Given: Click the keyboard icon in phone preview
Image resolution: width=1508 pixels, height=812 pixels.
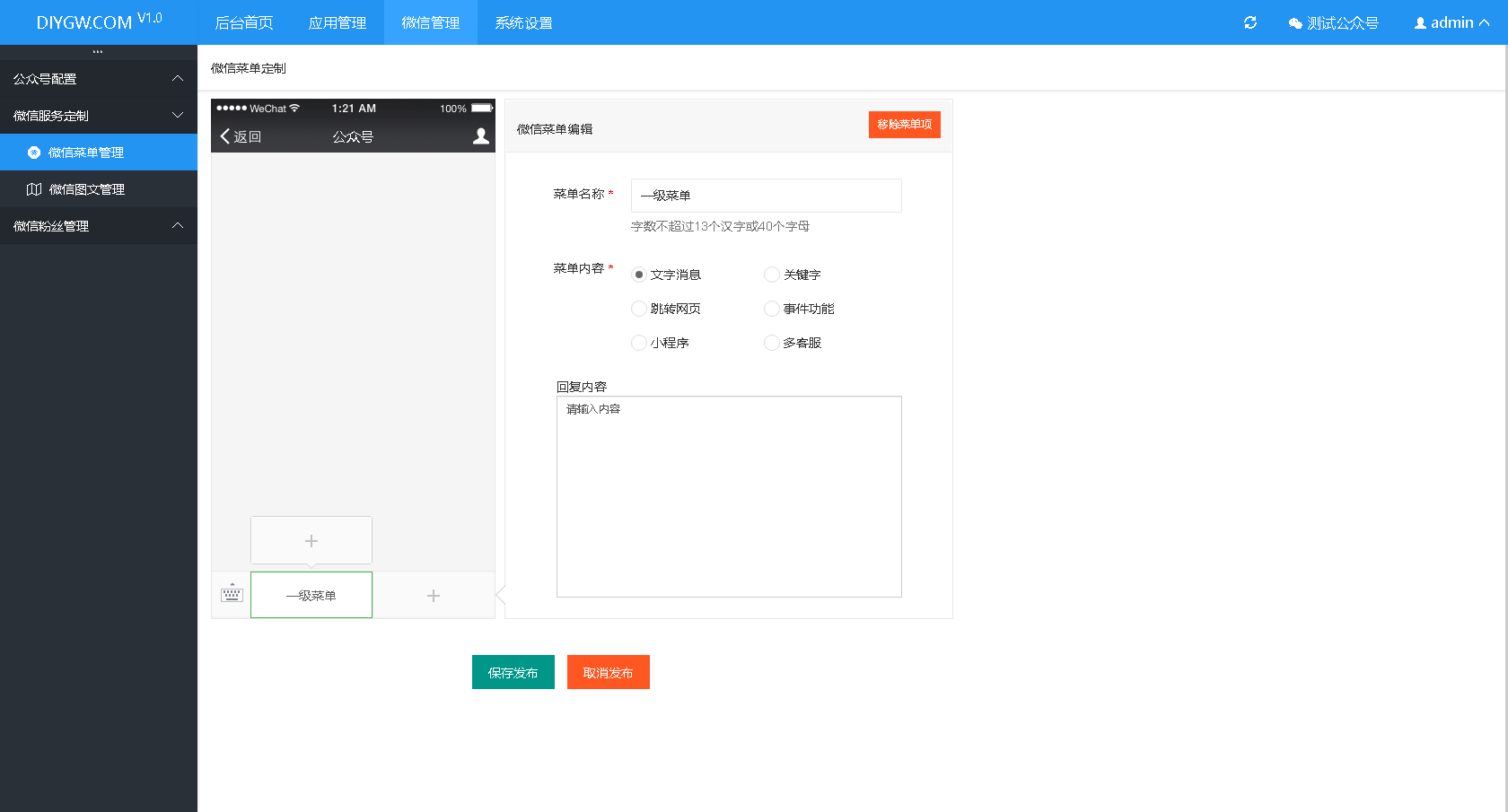Looking at the screenshot, I should 231,594.
